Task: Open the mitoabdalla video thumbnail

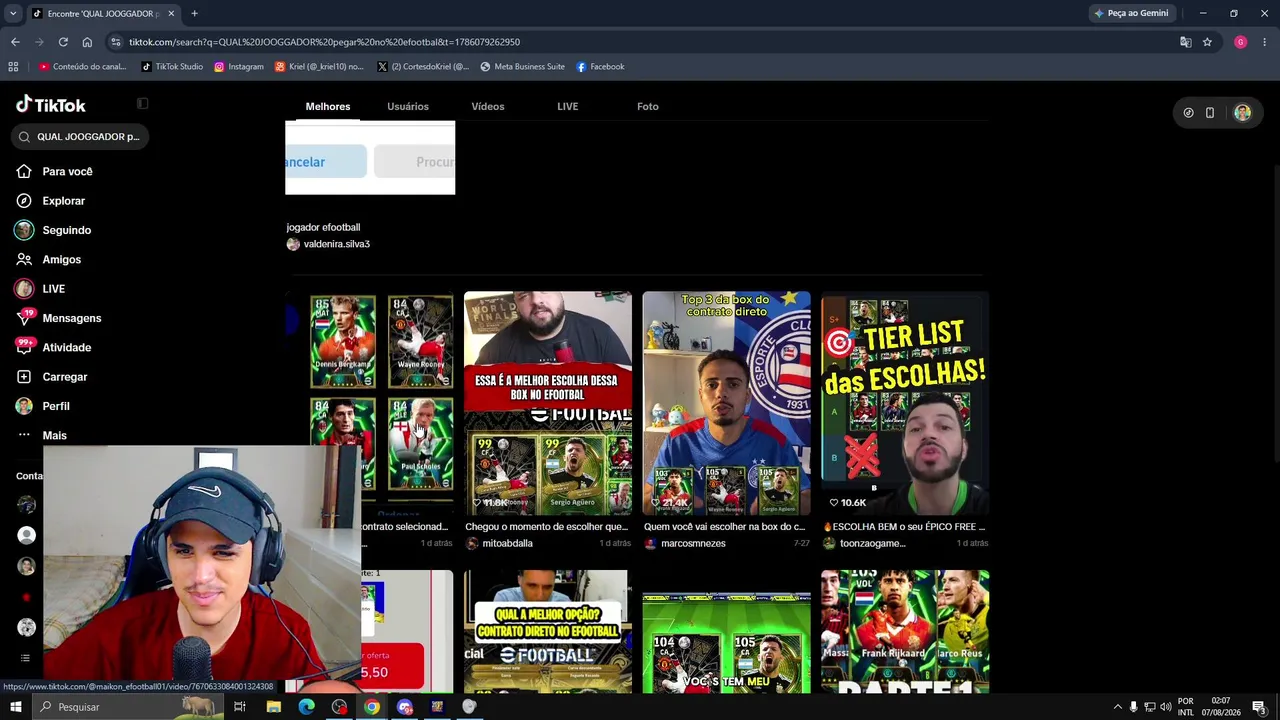Action: (548, 403)
